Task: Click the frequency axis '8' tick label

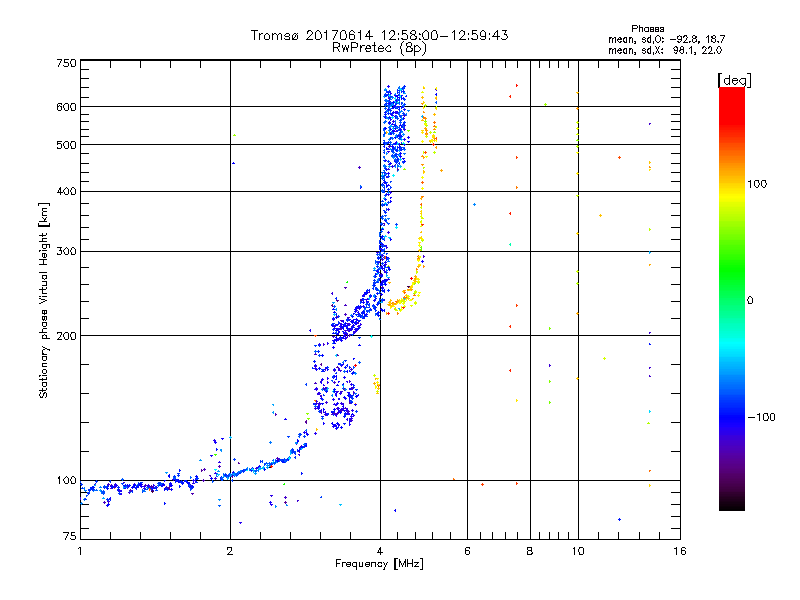Action: pyautogui.click(x=530, y=551)
